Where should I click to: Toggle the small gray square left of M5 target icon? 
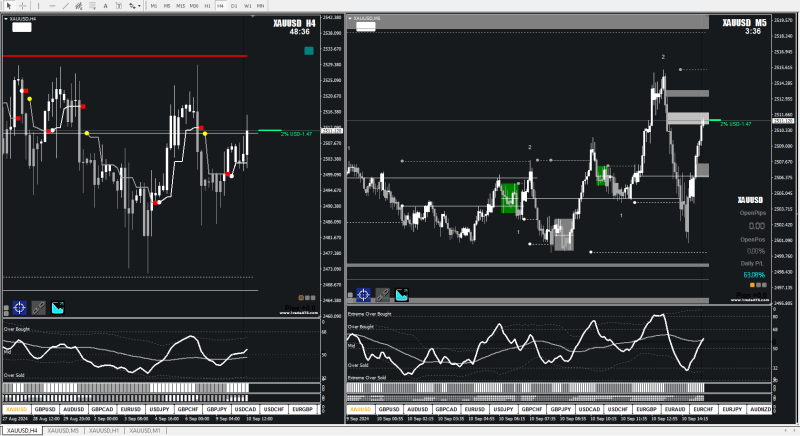coord(350,295)
